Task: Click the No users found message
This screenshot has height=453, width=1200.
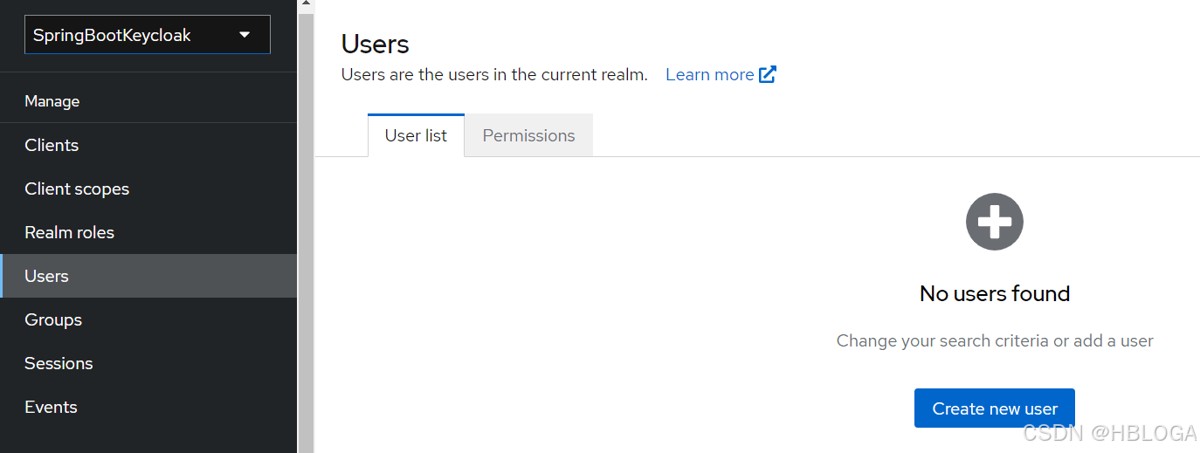Action: (x=994, y=293)
